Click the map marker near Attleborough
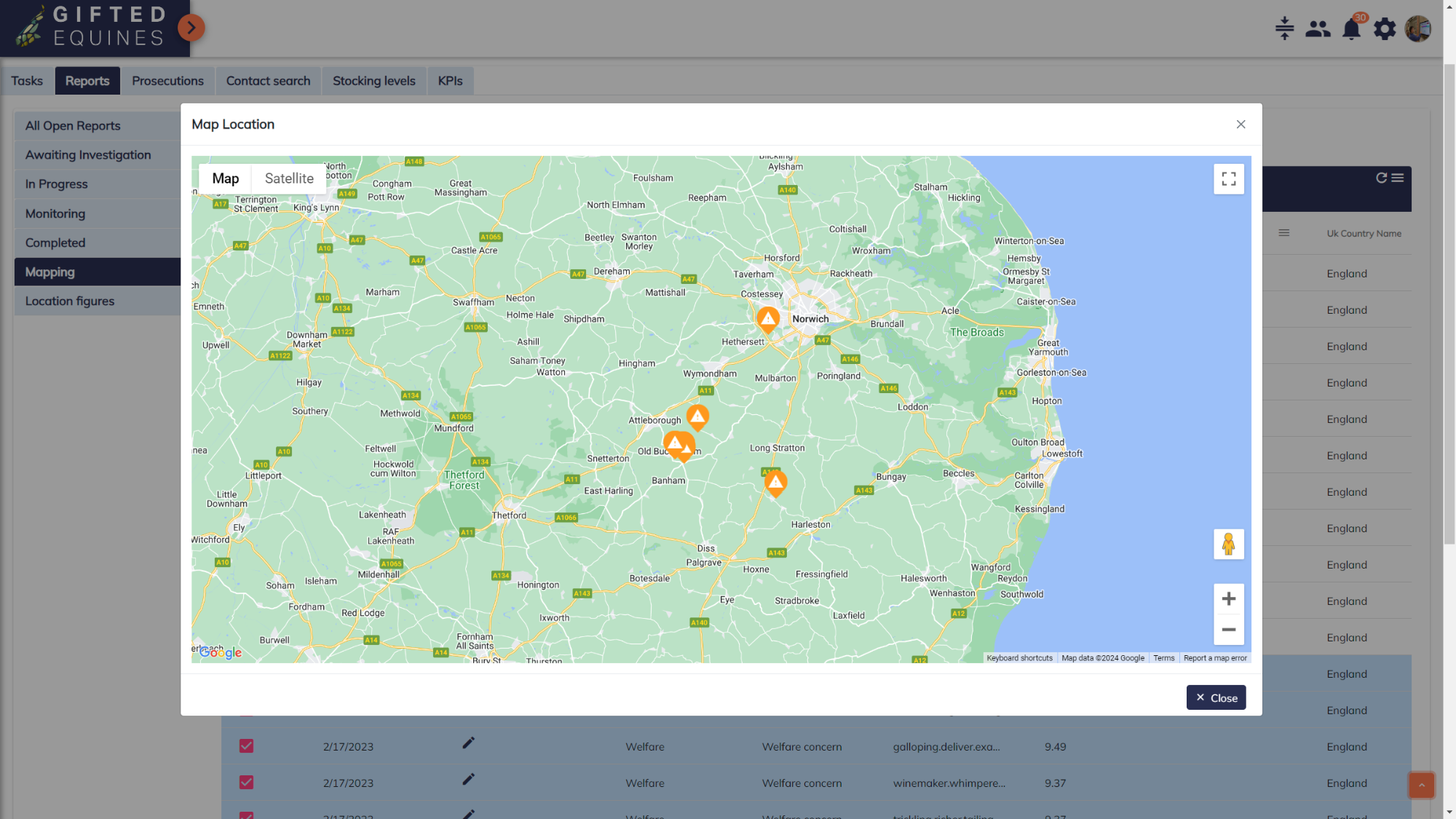The width and height of the screenshot is (1456, 819). (x=697, y=417)
